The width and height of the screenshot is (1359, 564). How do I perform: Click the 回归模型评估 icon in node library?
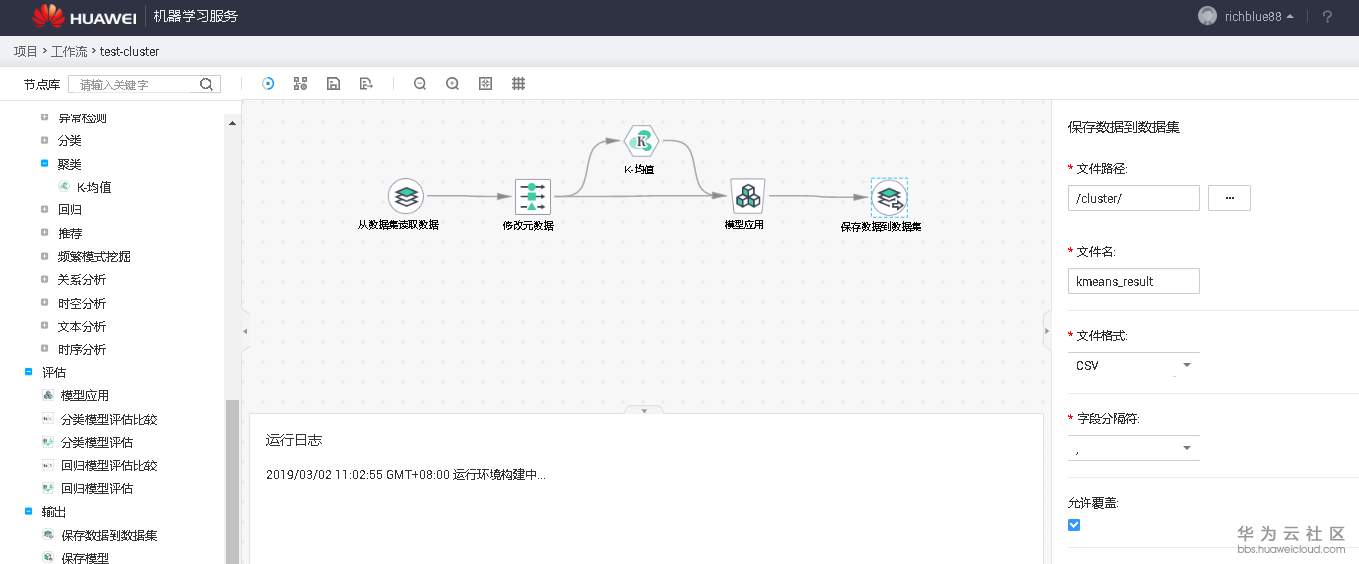point(48,488)
